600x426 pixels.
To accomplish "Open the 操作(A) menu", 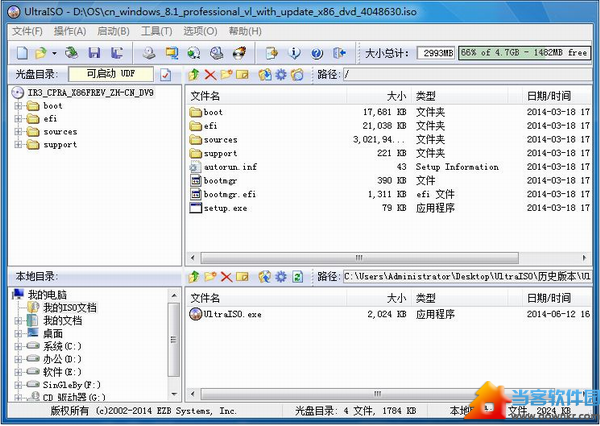I will click(x=70, y=31).
